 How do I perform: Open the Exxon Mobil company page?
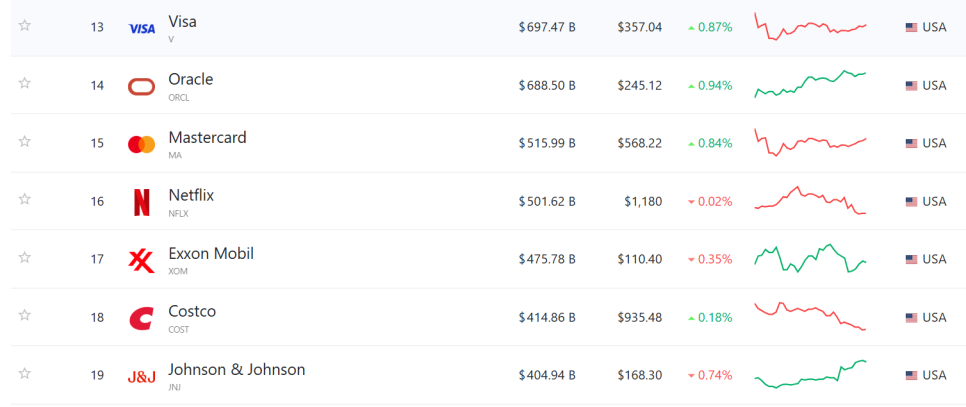tap(211, 253)
